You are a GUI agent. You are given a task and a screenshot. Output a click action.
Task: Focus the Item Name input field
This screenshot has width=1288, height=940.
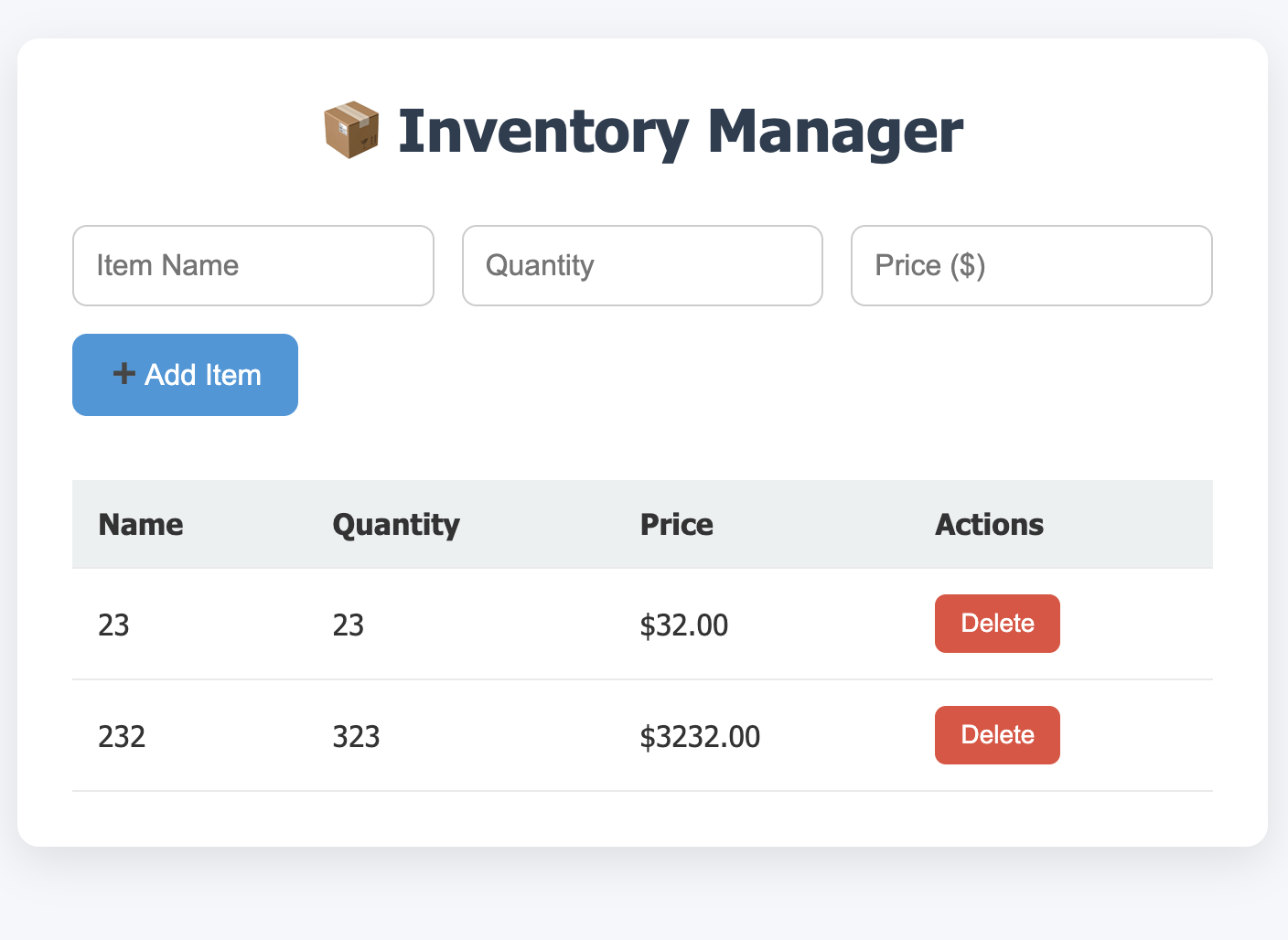(x=252, y=266)
